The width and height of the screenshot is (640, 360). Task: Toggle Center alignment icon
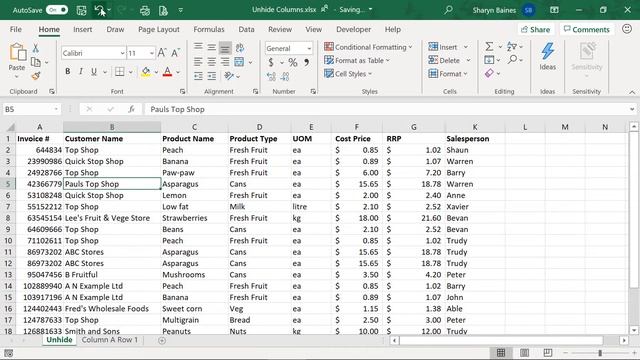pos(211,62)
